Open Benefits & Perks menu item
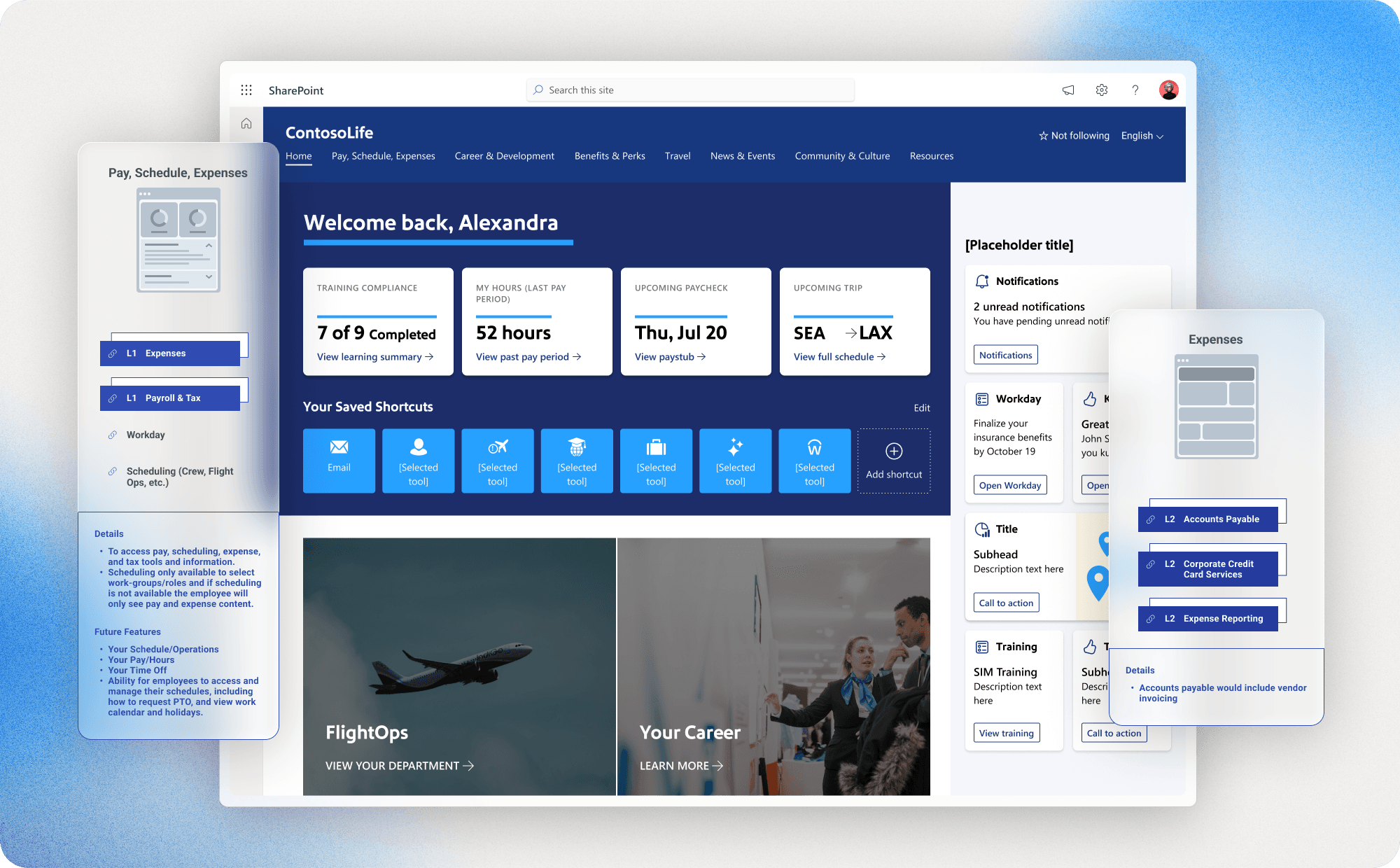The image size is (1400, 868). (x=610, y=156)
